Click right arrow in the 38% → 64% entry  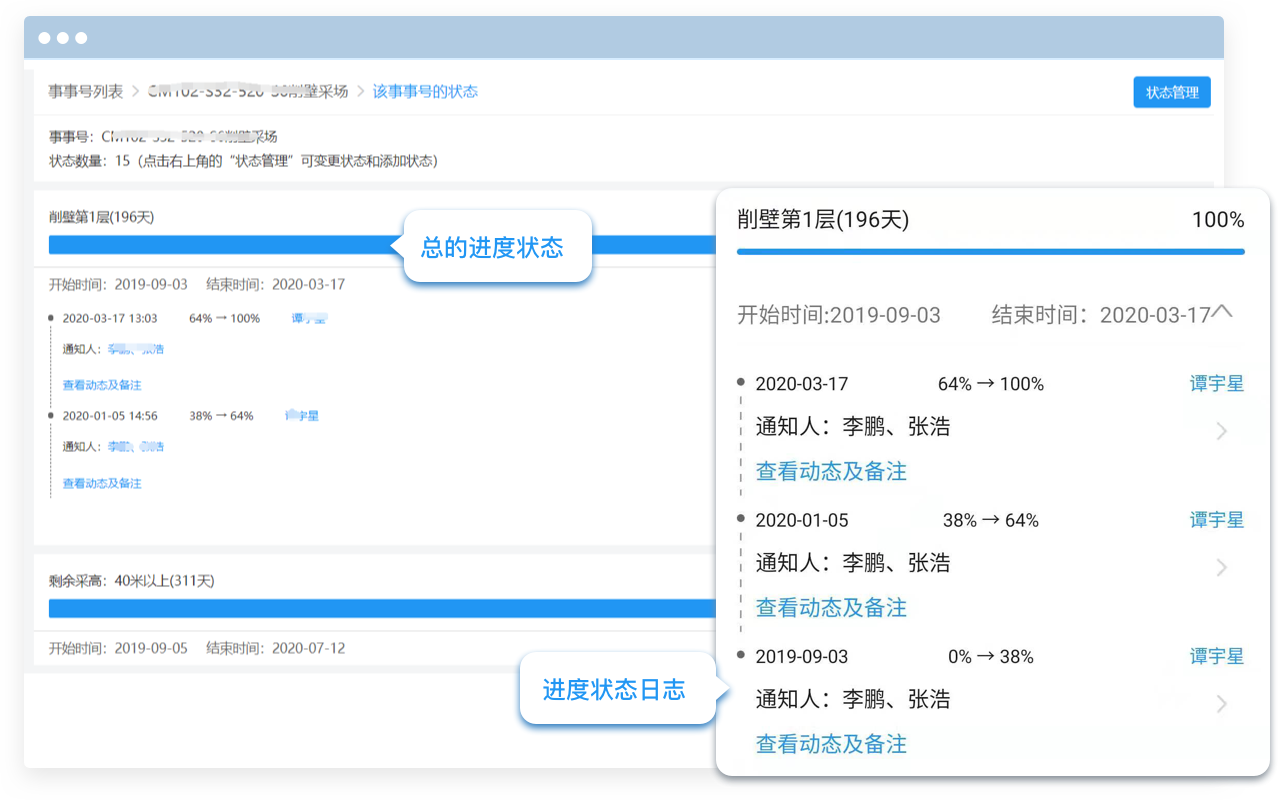pos(1221,567)
